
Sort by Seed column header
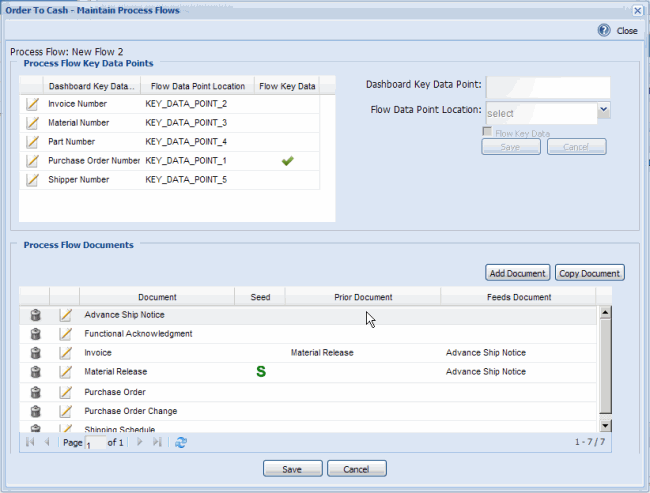[x=260, y=297]
